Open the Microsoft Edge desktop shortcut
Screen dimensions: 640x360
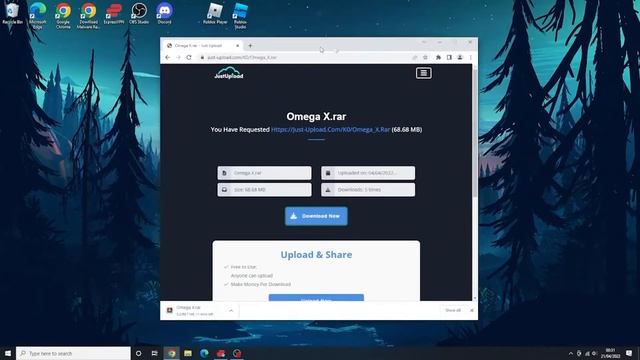[38, 15]
